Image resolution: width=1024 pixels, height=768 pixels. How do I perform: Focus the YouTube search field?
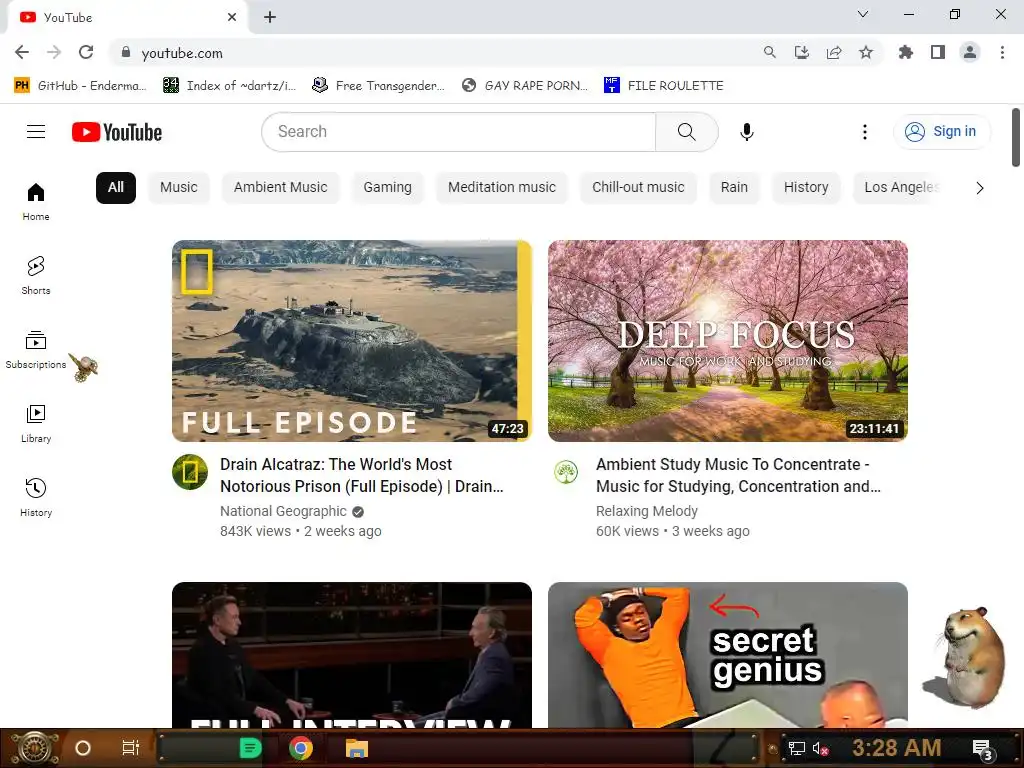pyautogui.click(x=458, y=132)
